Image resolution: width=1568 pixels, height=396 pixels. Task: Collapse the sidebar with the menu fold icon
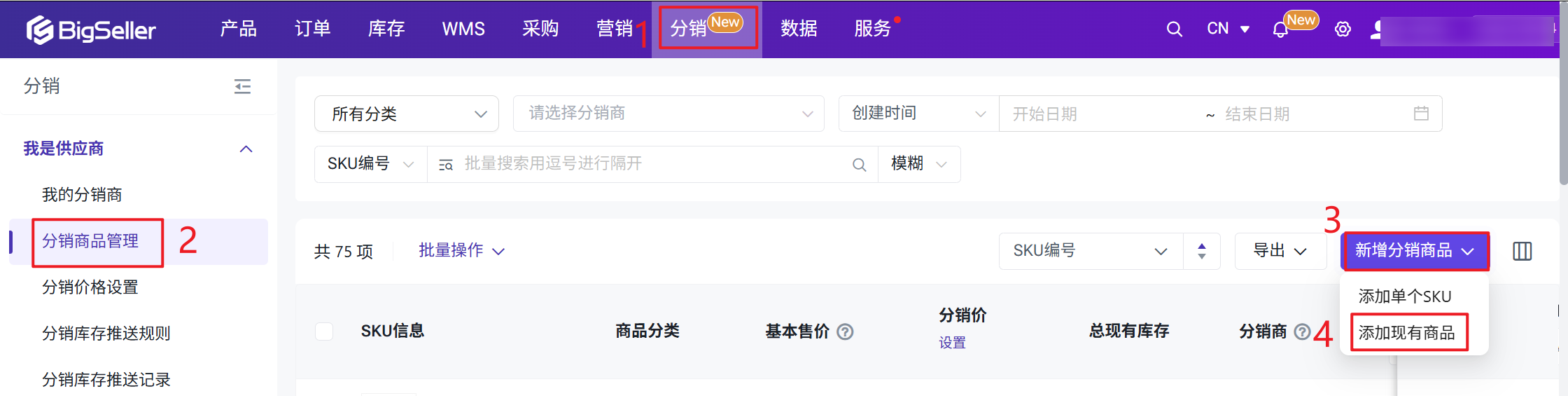pos(242,86)
